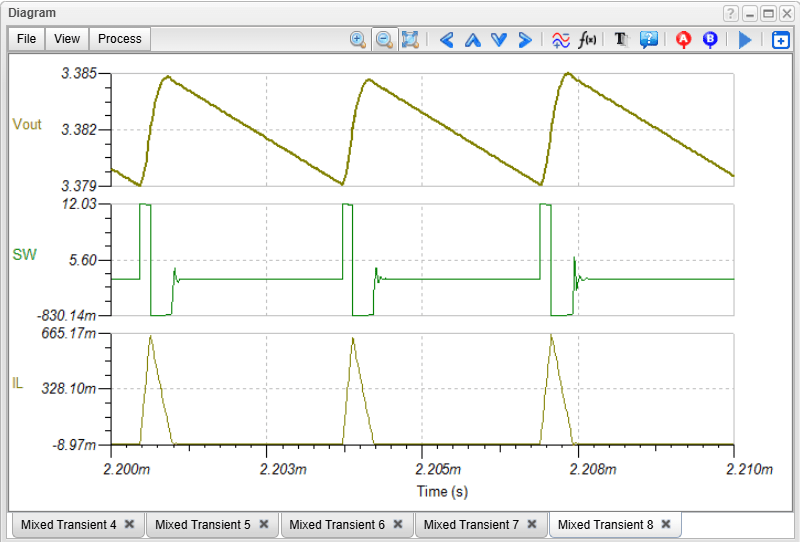Click the 3.385 Vout axis value

79,73
